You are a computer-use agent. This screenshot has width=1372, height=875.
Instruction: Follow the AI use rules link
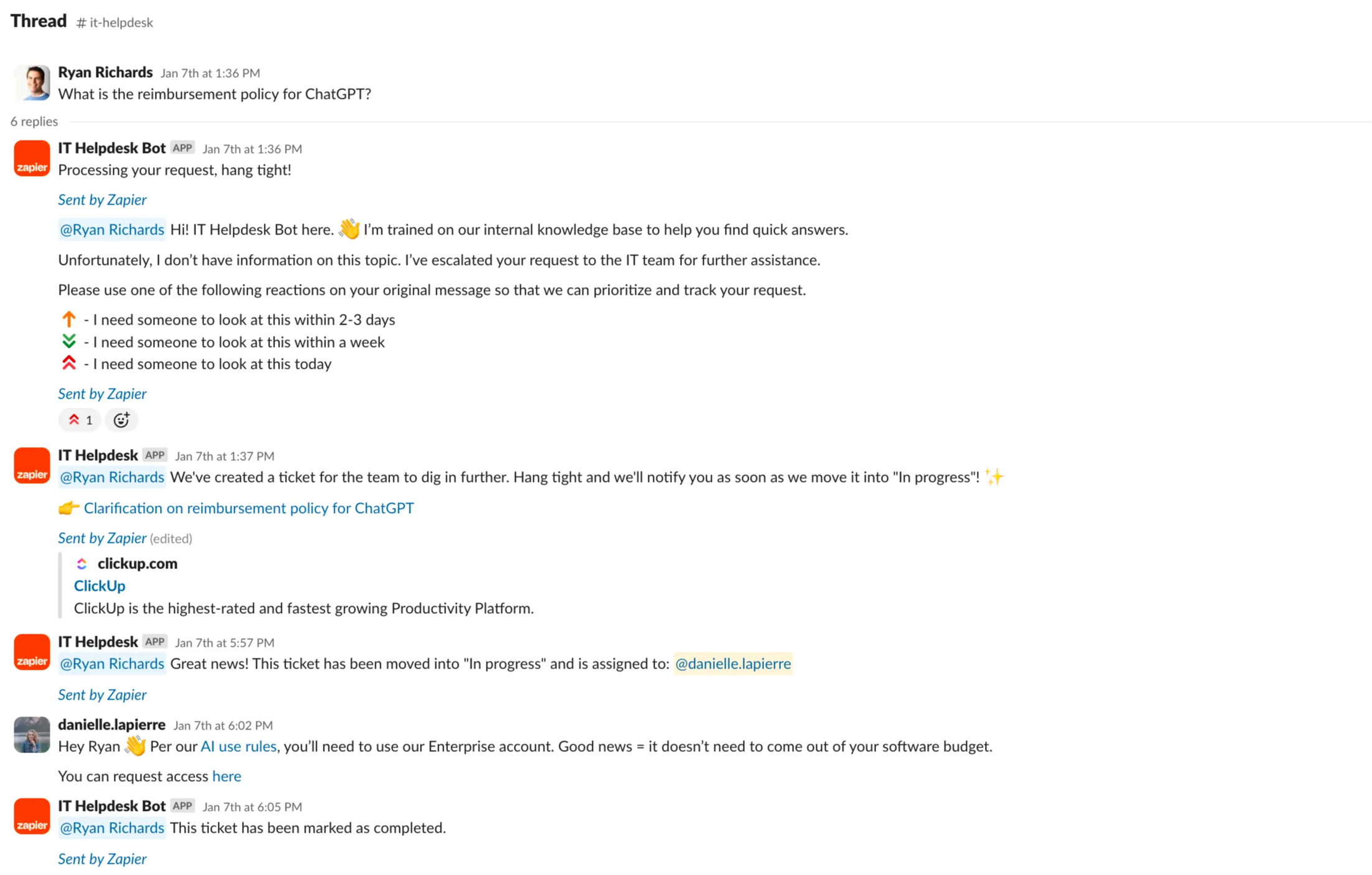click(x=238, y=746)
